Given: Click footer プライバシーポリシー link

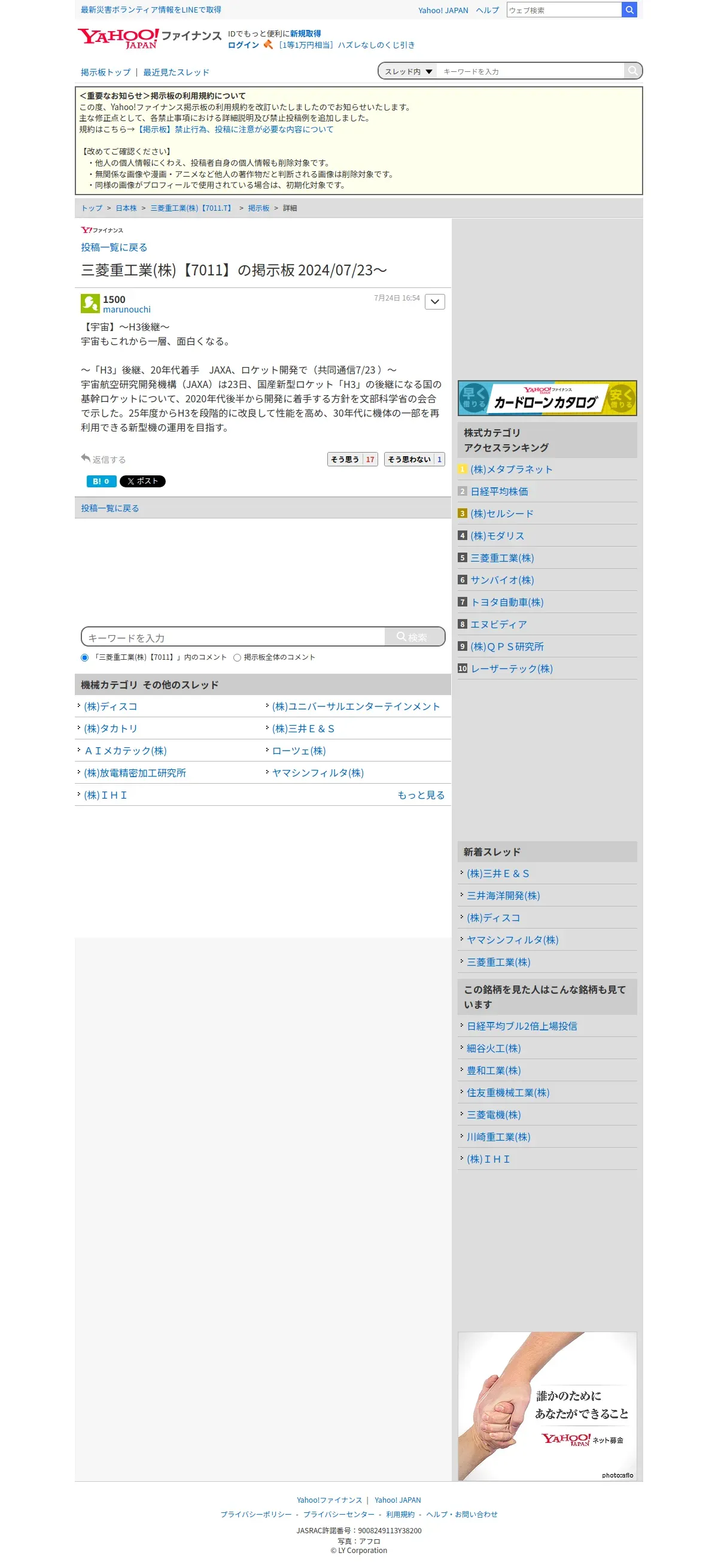Looking at the screenshot, I should [x=255, y=1515].
